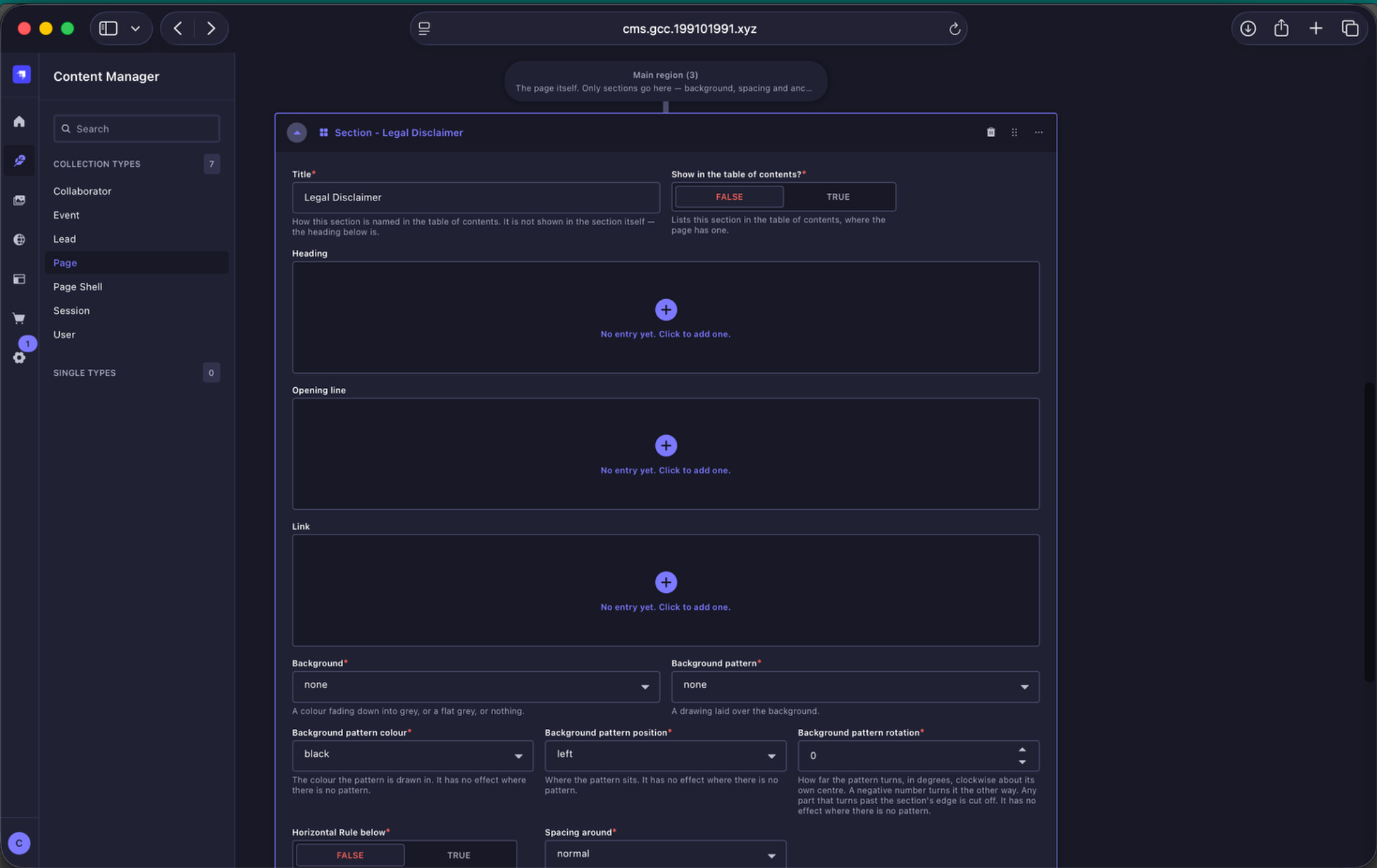
Task: Open Safari downloads icon
Action: (1248, 28)
